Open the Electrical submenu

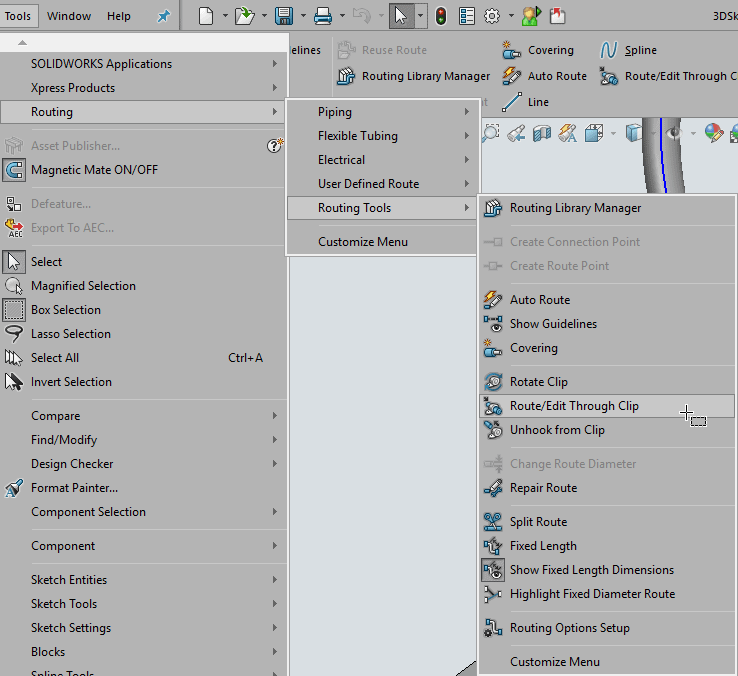tap(382, 160)
